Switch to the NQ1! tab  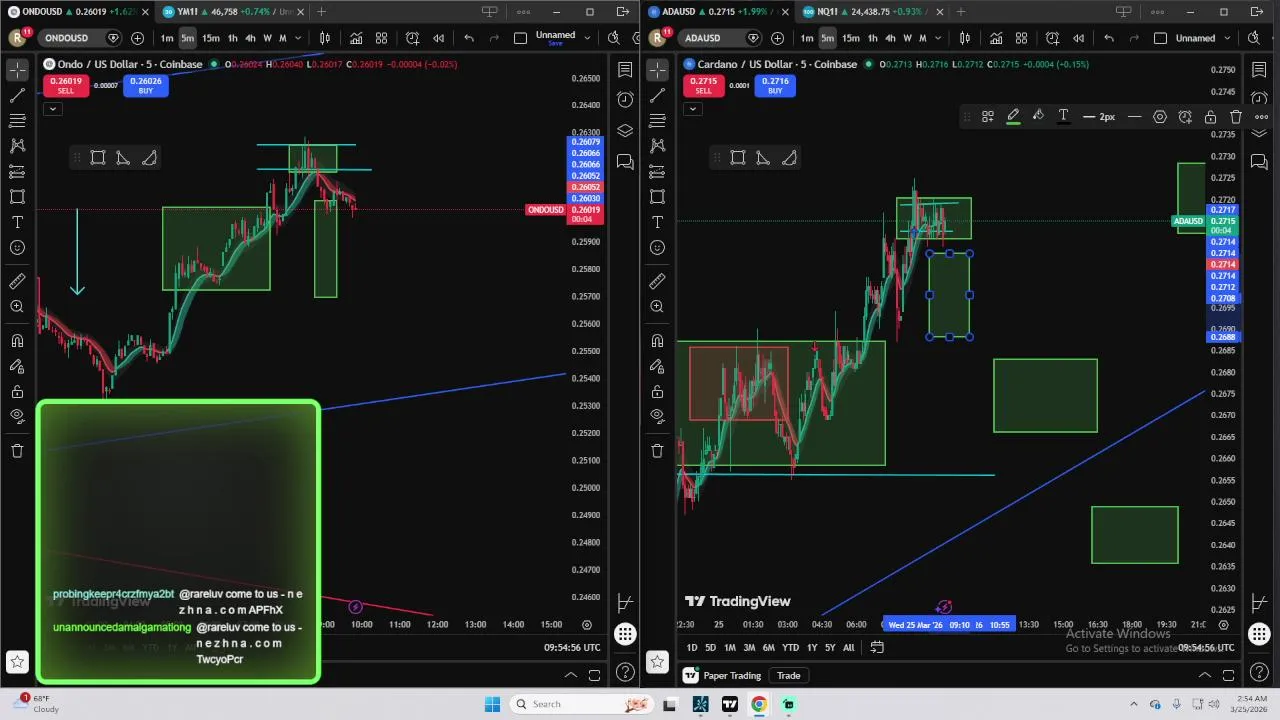870,12
